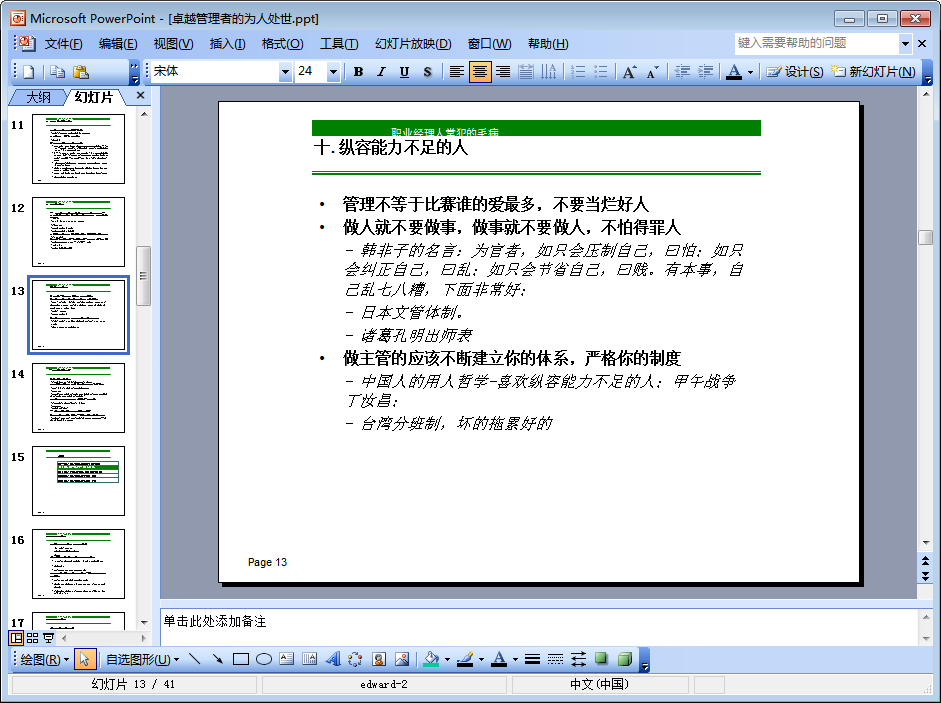
Task: Open the 插入(I) menu
Action: (x=227, y=44)
